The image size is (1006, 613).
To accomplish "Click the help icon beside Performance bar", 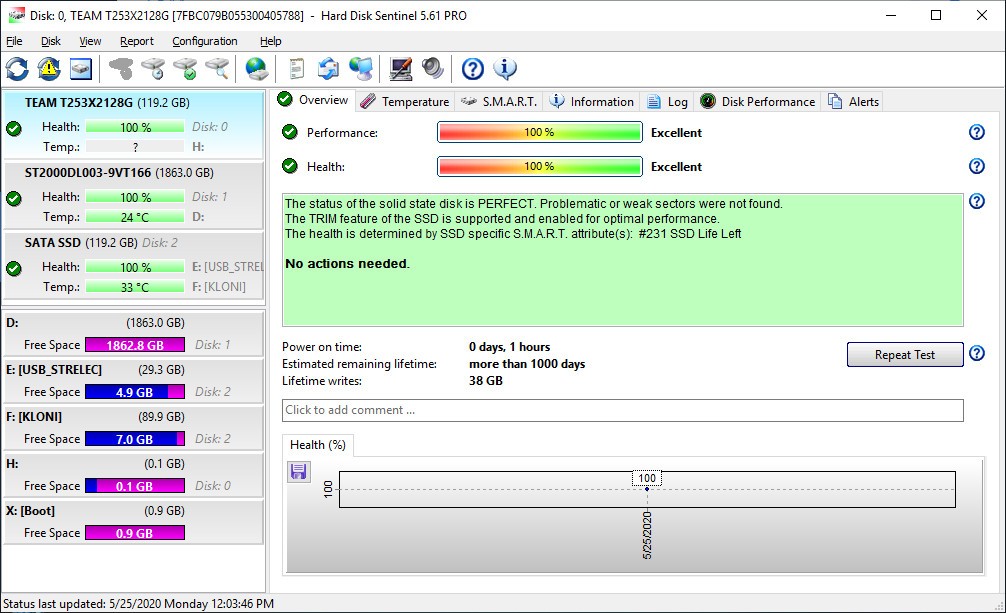I will pyautogui.click(x=977, y=133).
